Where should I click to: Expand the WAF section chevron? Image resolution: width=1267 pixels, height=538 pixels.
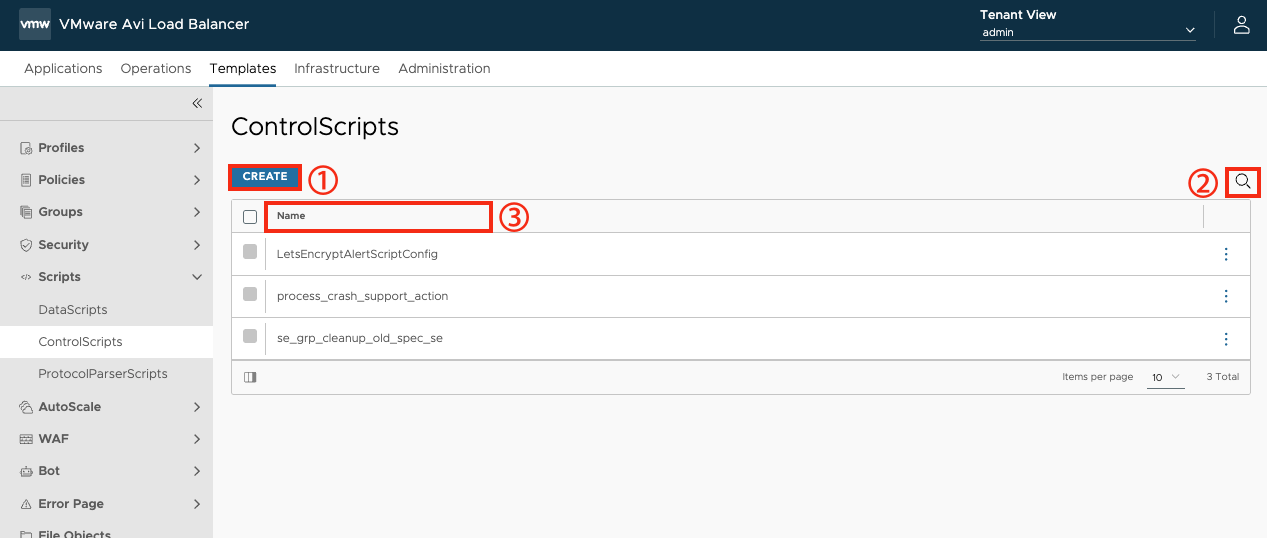(x=197, y=439)
